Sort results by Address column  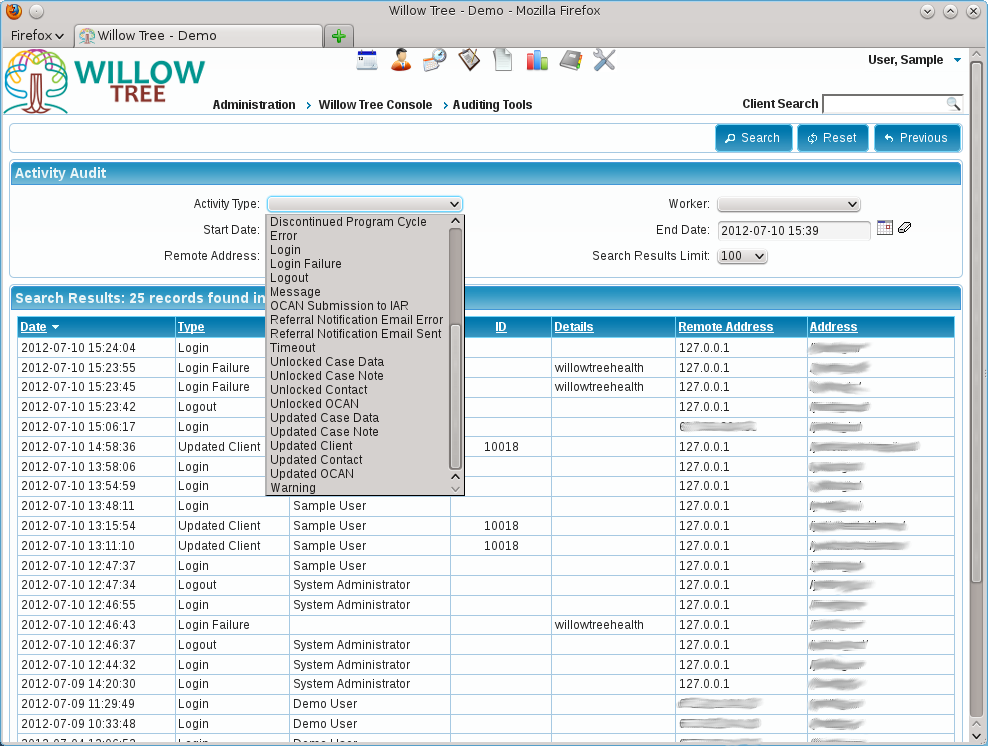(833, 327)
